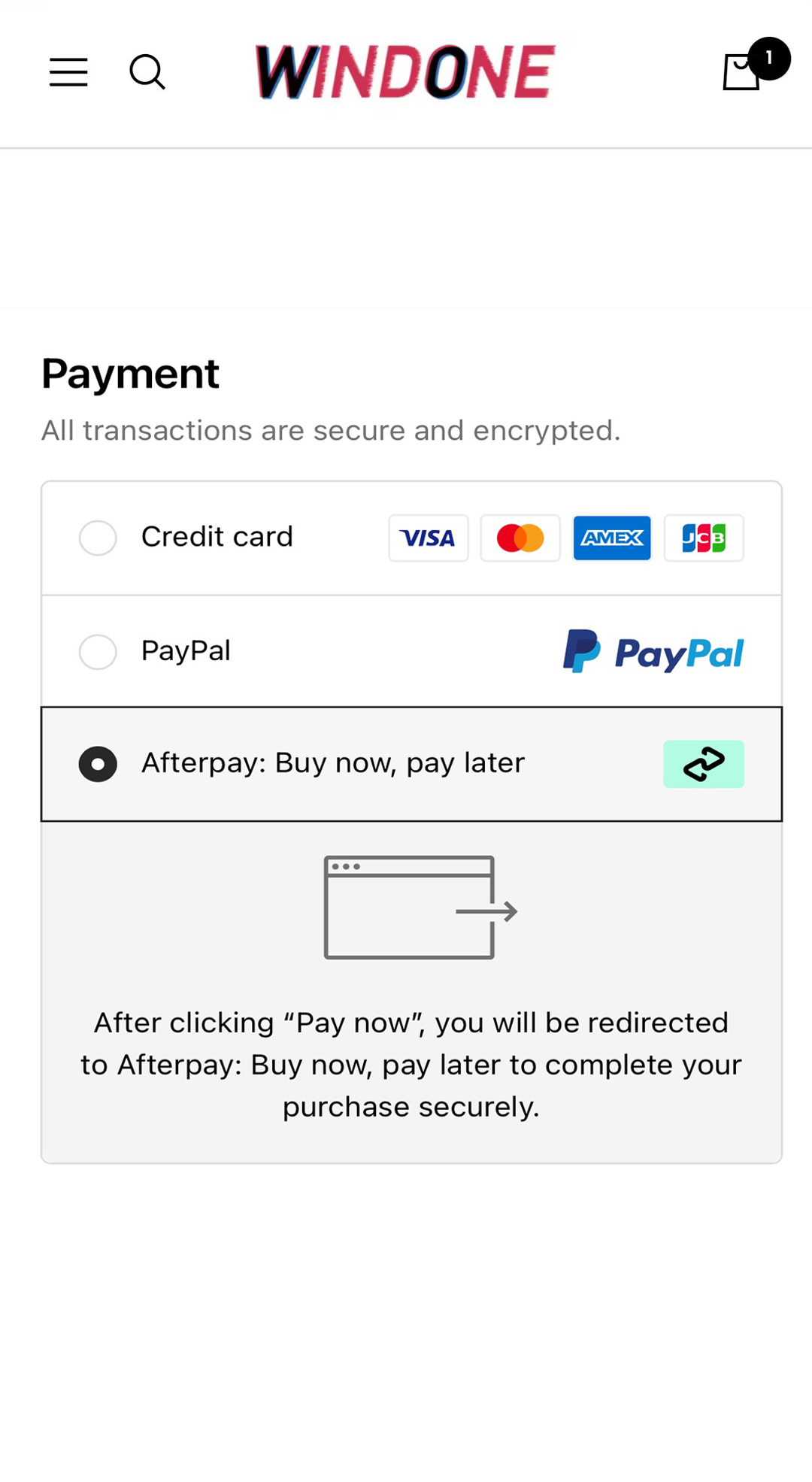812x1482 pixels.
Task: Click the "Credit card" option label
Action: pyautogui.click(x=217, y=537)
